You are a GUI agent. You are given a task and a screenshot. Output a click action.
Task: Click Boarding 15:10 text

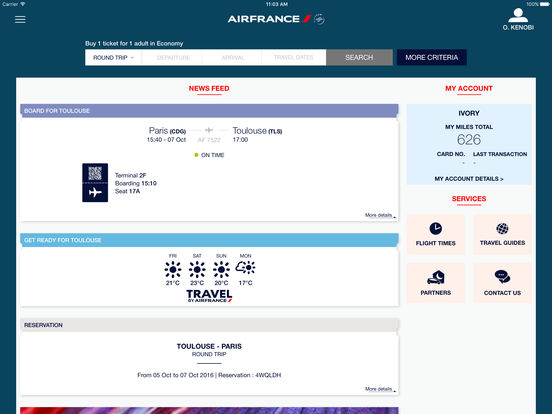[136, 183]
